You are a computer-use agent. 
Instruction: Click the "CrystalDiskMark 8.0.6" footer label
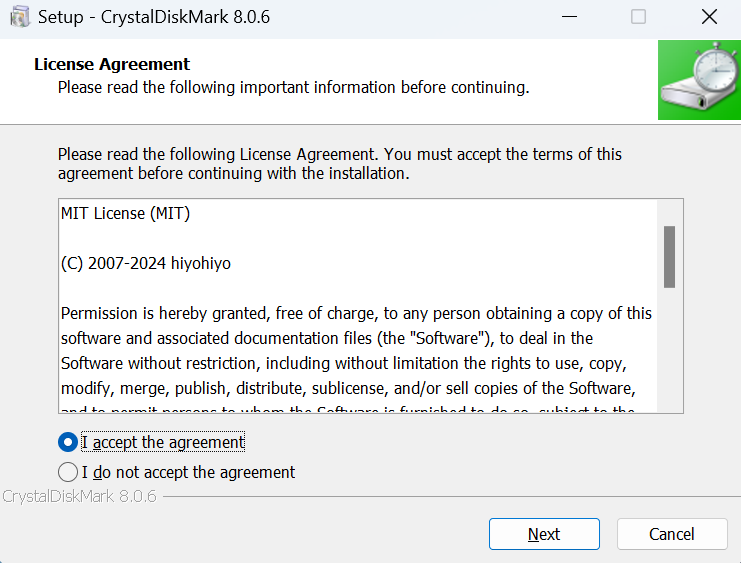coord(79,496)
